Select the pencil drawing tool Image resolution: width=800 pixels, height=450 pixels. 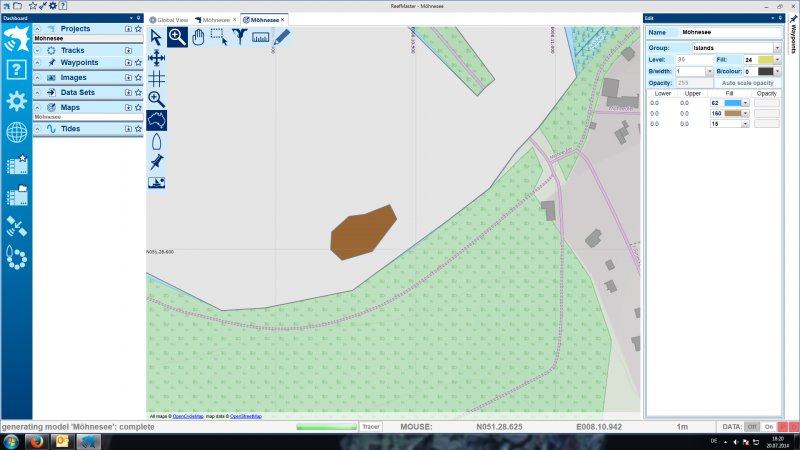tap(282, 37)
